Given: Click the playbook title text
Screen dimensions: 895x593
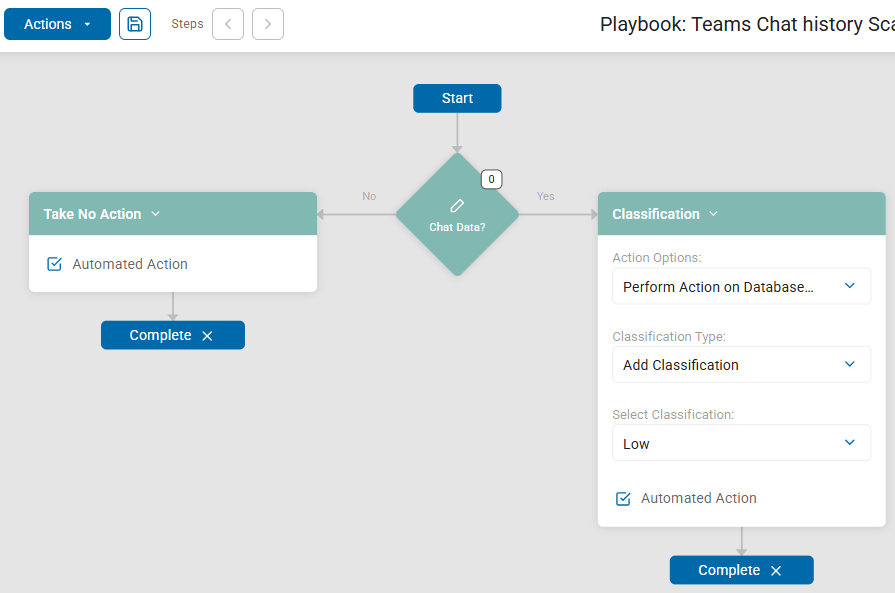Looking at the screenshot, I should coord(746,25).
